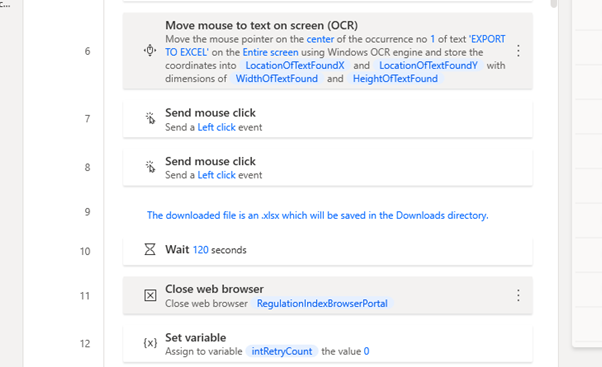Select the HeightOfTextFound variable
This screenshot has width=602, height=367.
(x=395, y=79)
